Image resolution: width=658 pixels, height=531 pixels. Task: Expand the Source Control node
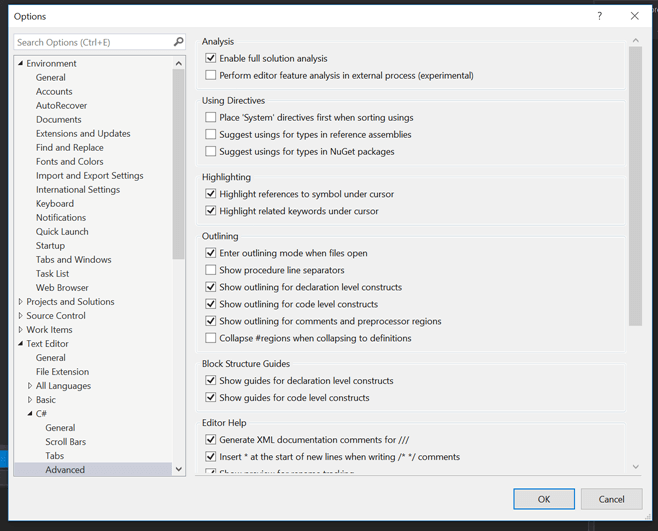pyautogui.click(x=21, y=316)
